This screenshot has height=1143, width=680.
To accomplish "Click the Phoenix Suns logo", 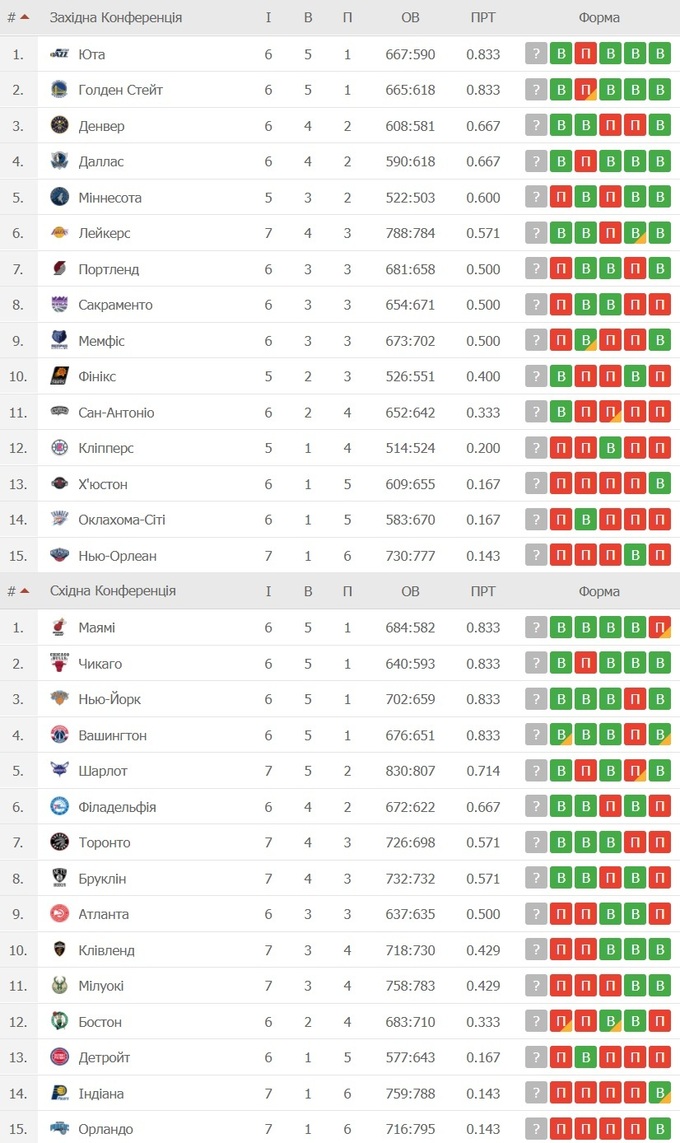I will click(x=59, y=376).
